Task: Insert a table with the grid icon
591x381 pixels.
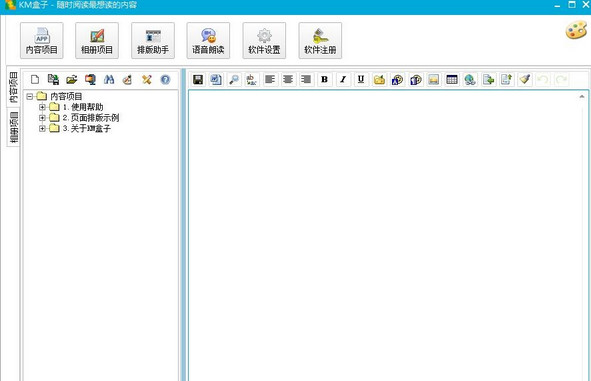Action: [452, 80]
